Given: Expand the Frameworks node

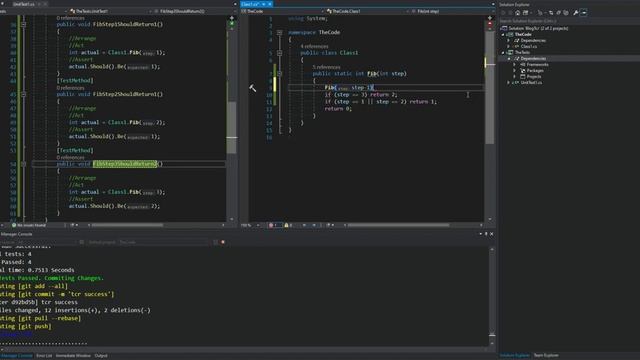Looking at the screenshot, I should point(514,64).
